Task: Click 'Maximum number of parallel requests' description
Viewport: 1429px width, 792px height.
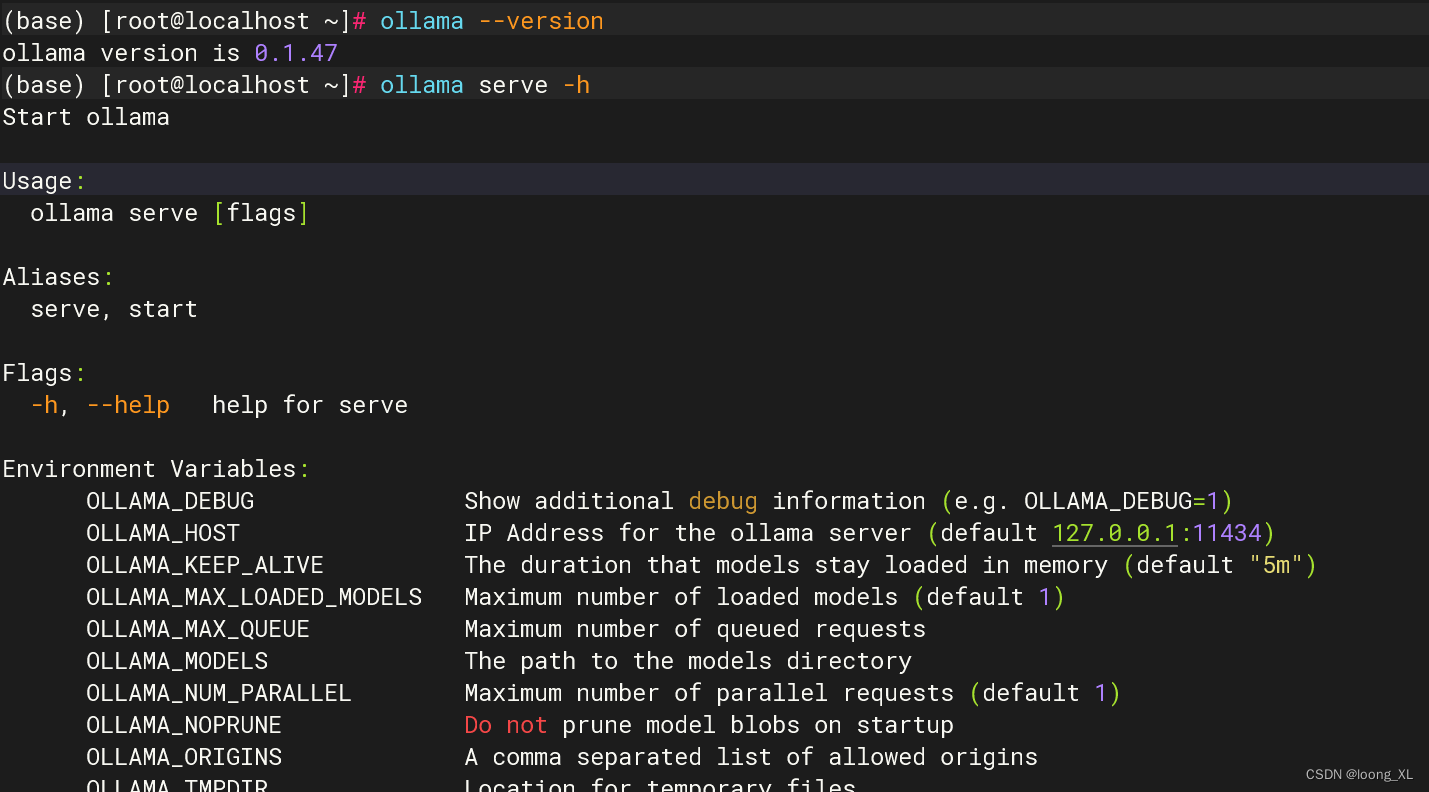Action: pos(709,693)
